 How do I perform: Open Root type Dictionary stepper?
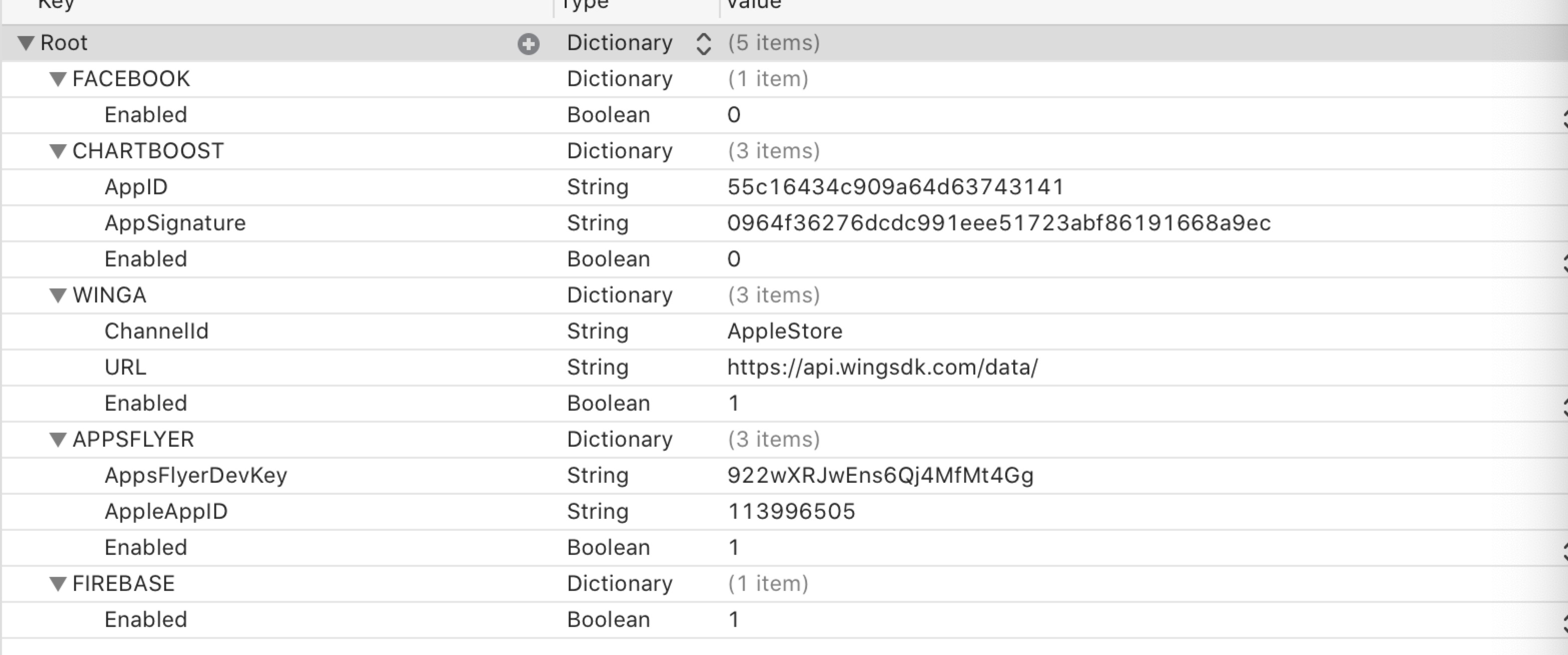(x=703, y=44)
